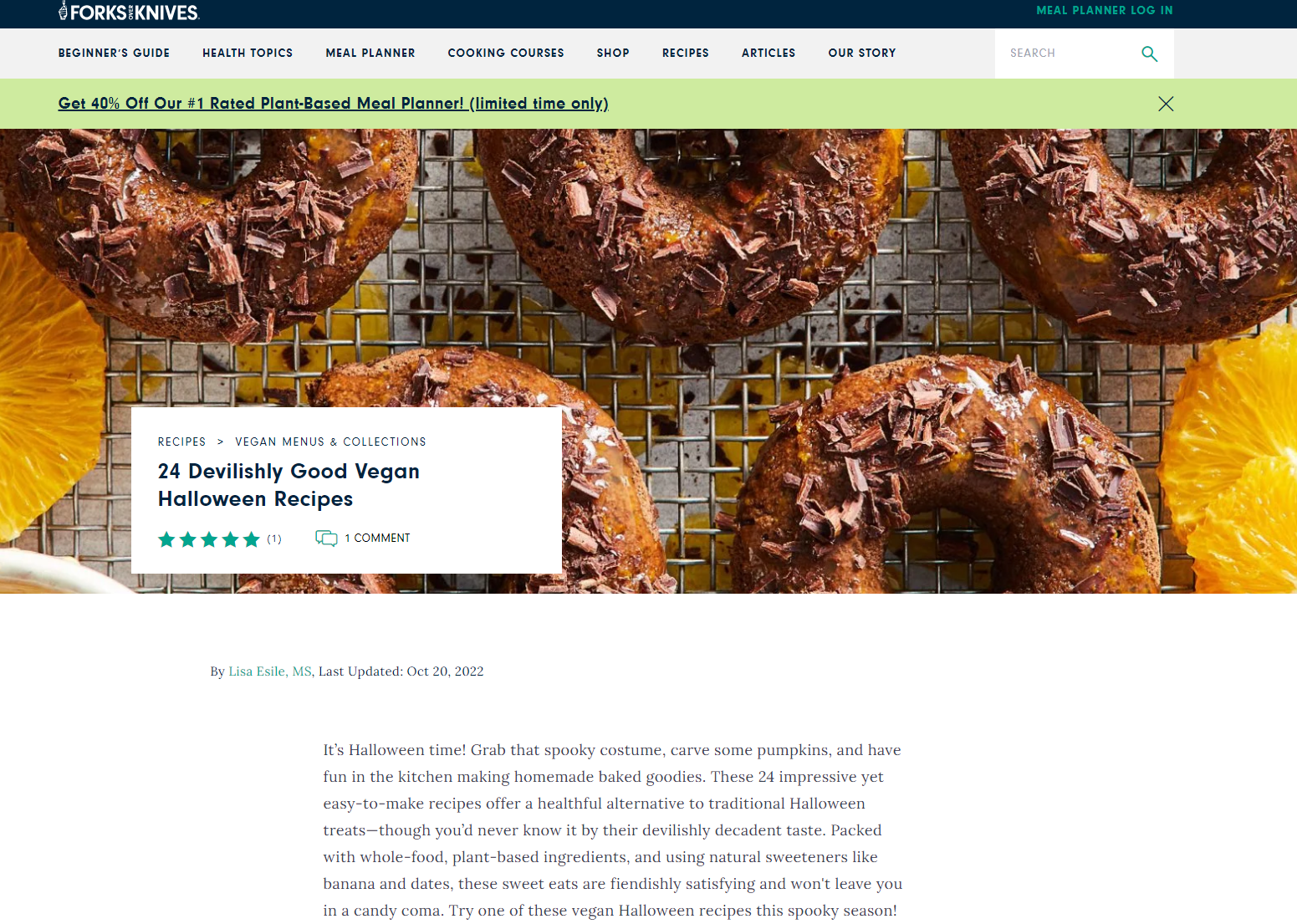Click the Recipes breadcrumb link
Screen dimensions: 1297x924
click(x=181, y=442)
